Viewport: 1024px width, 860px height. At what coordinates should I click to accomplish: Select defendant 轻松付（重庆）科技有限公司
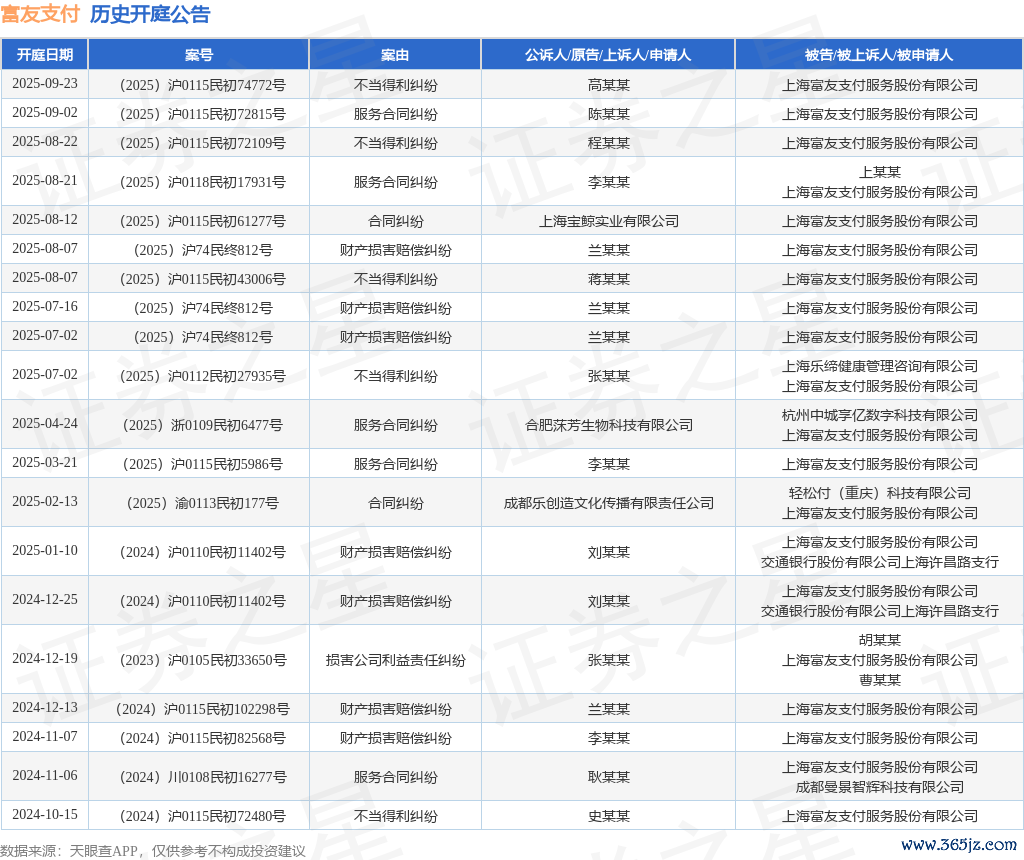pos(879,493)
